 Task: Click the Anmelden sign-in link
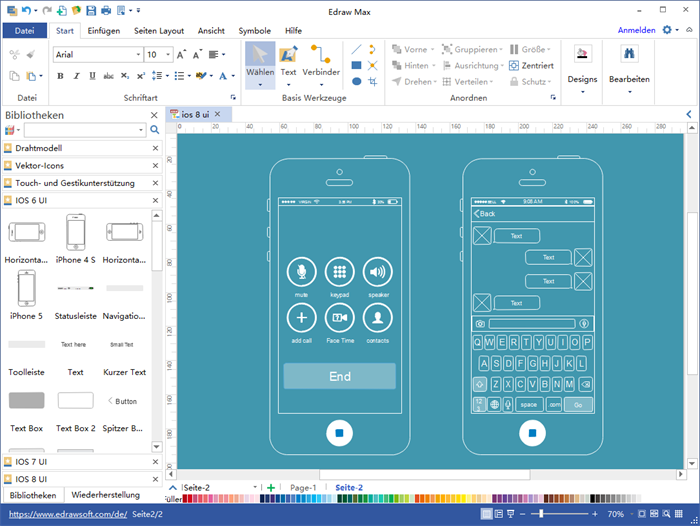coord(636,31)
